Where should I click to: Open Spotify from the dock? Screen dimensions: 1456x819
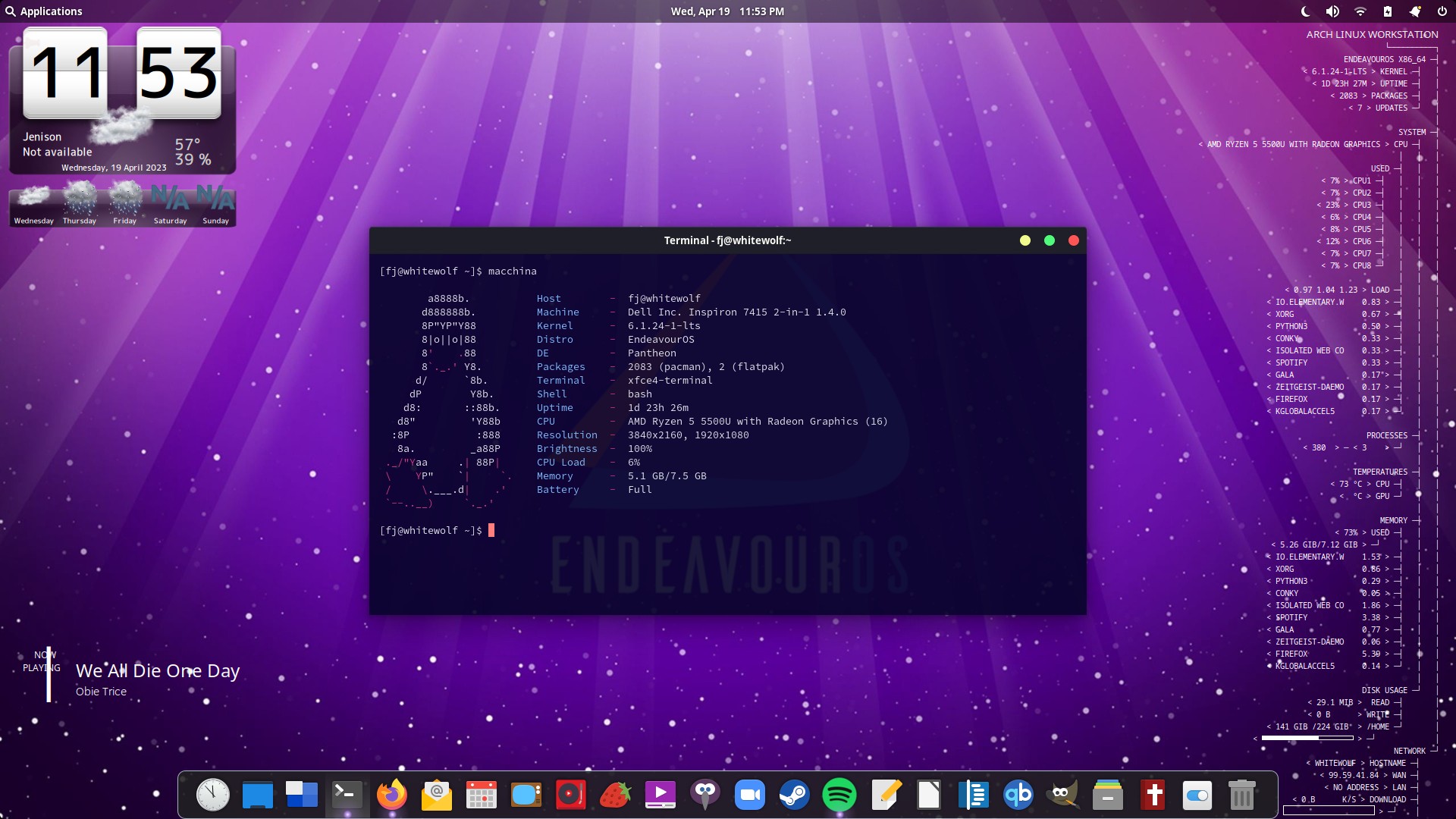[x=839, y=795]
